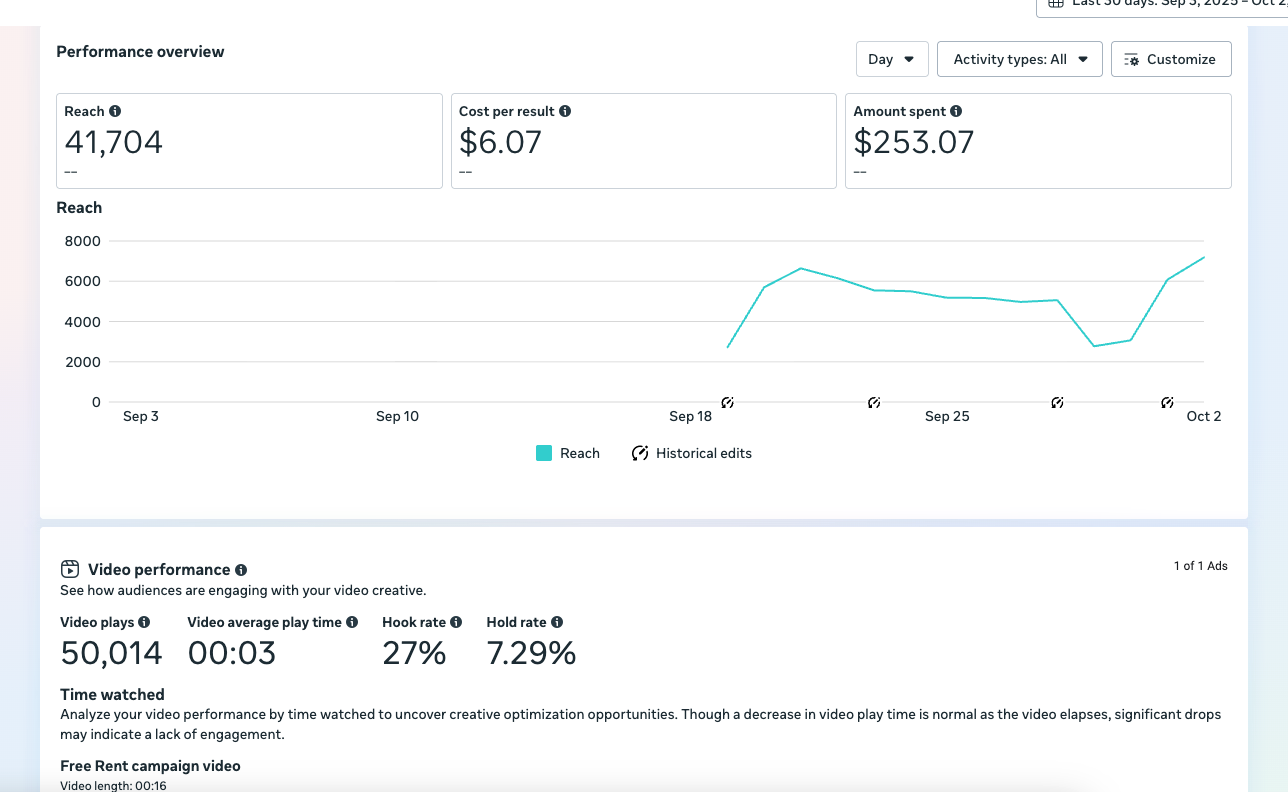Click the Cost per result info icon

tap(565, 112)
